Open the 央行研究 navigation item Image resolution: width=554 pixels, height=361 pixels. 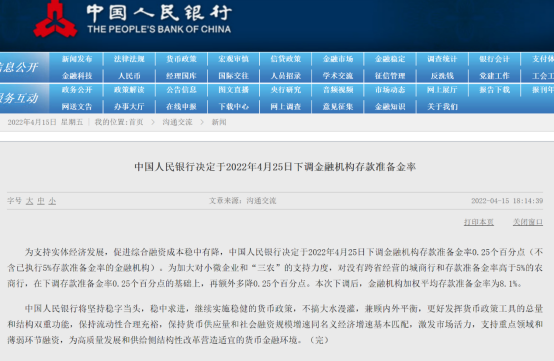pyautogui.click(x=285, y=90)
